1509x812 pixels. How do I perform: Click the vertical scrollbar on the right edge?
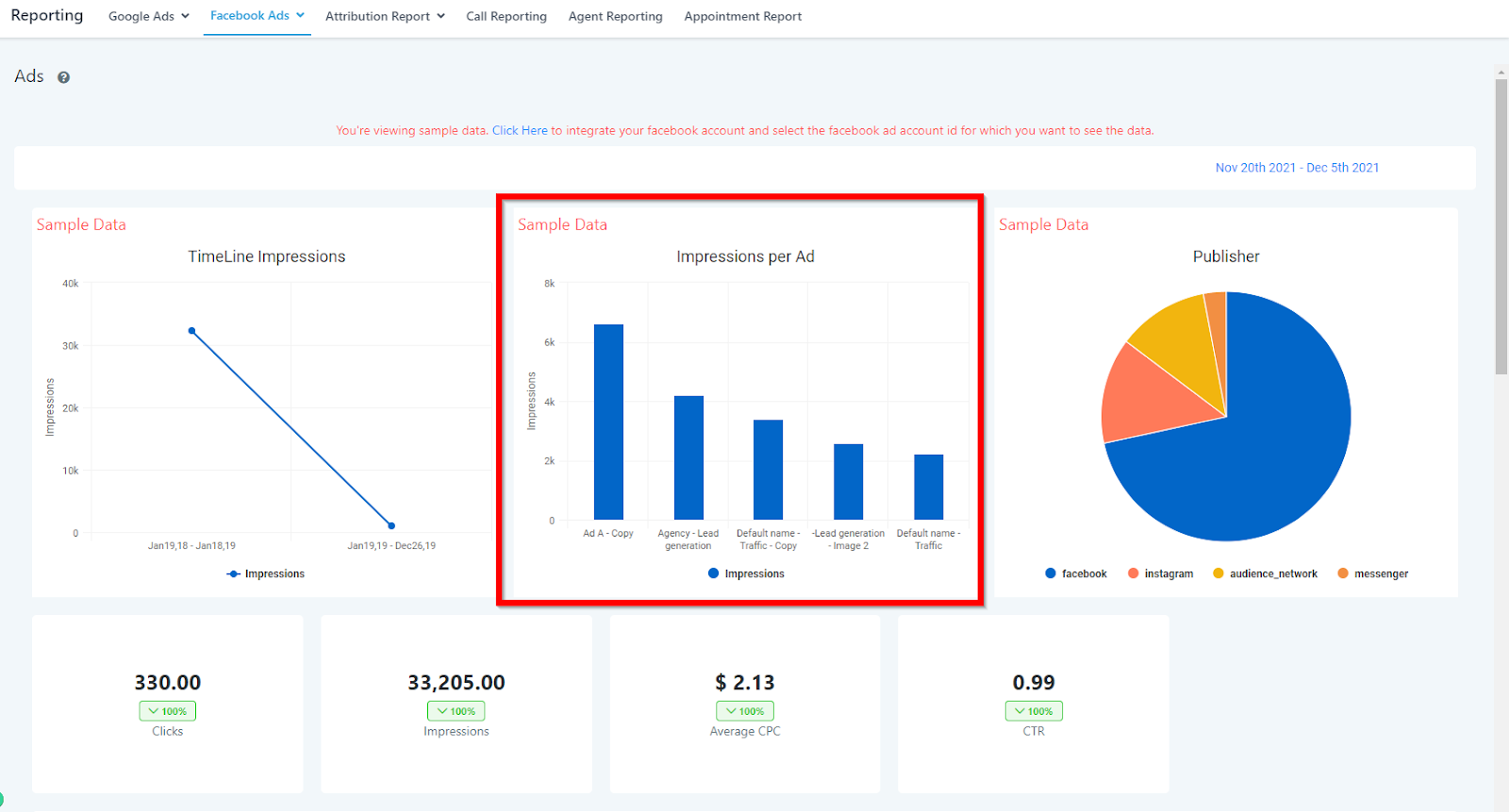click(x=1501, y=226)
